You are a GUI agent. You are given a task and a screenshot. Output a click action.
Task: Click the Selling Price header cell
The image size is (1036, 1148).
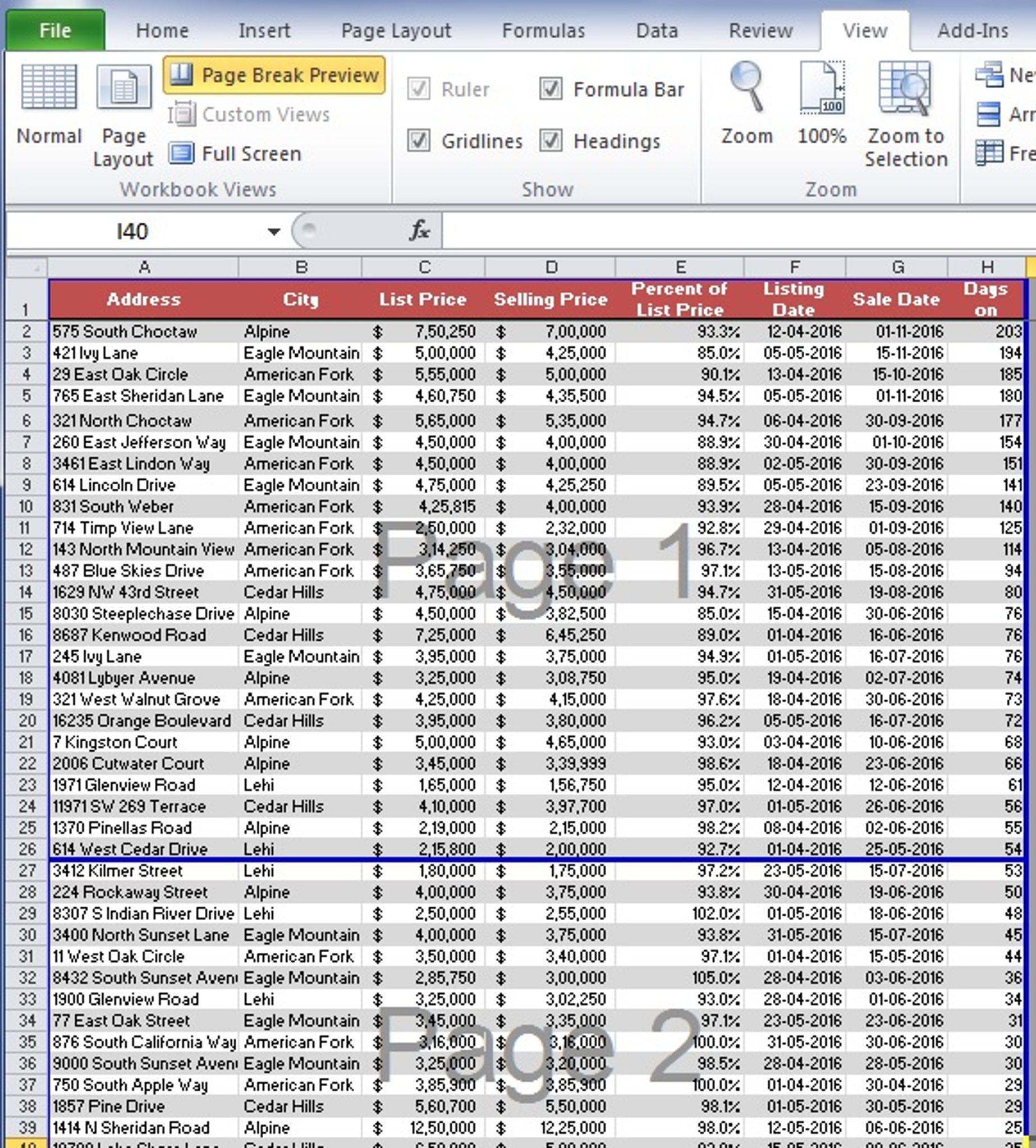[551, 299]
